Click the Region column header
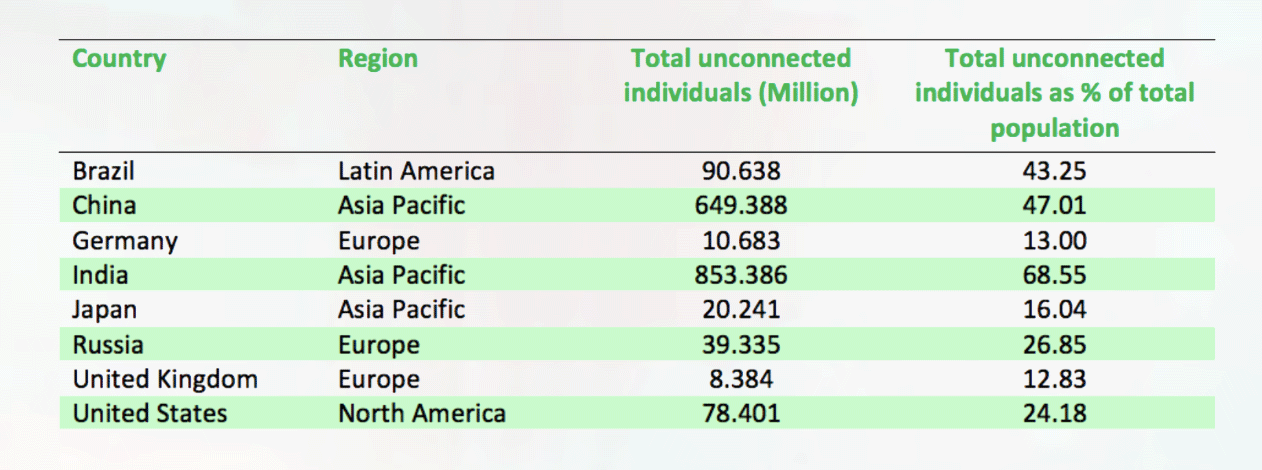 [x=377, y=58]
